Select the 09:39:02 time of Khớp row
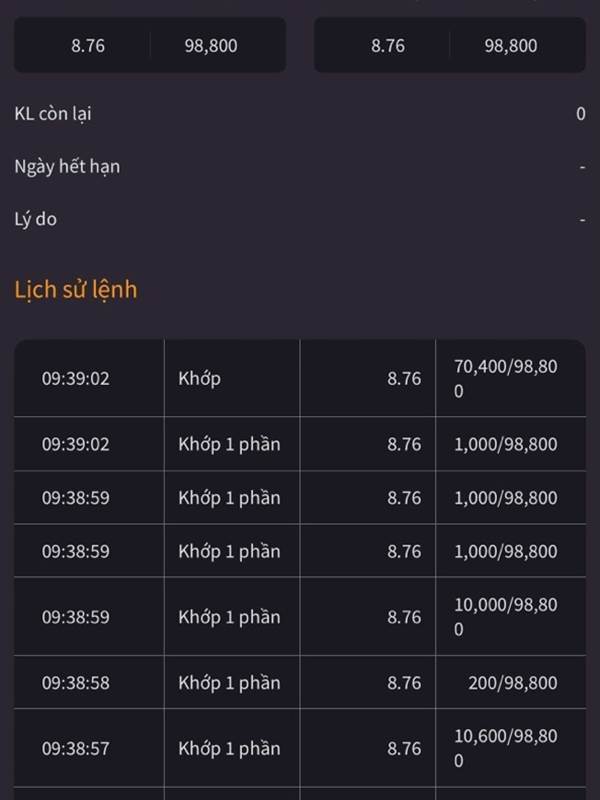Screen dimensions: 600x800 76,379
